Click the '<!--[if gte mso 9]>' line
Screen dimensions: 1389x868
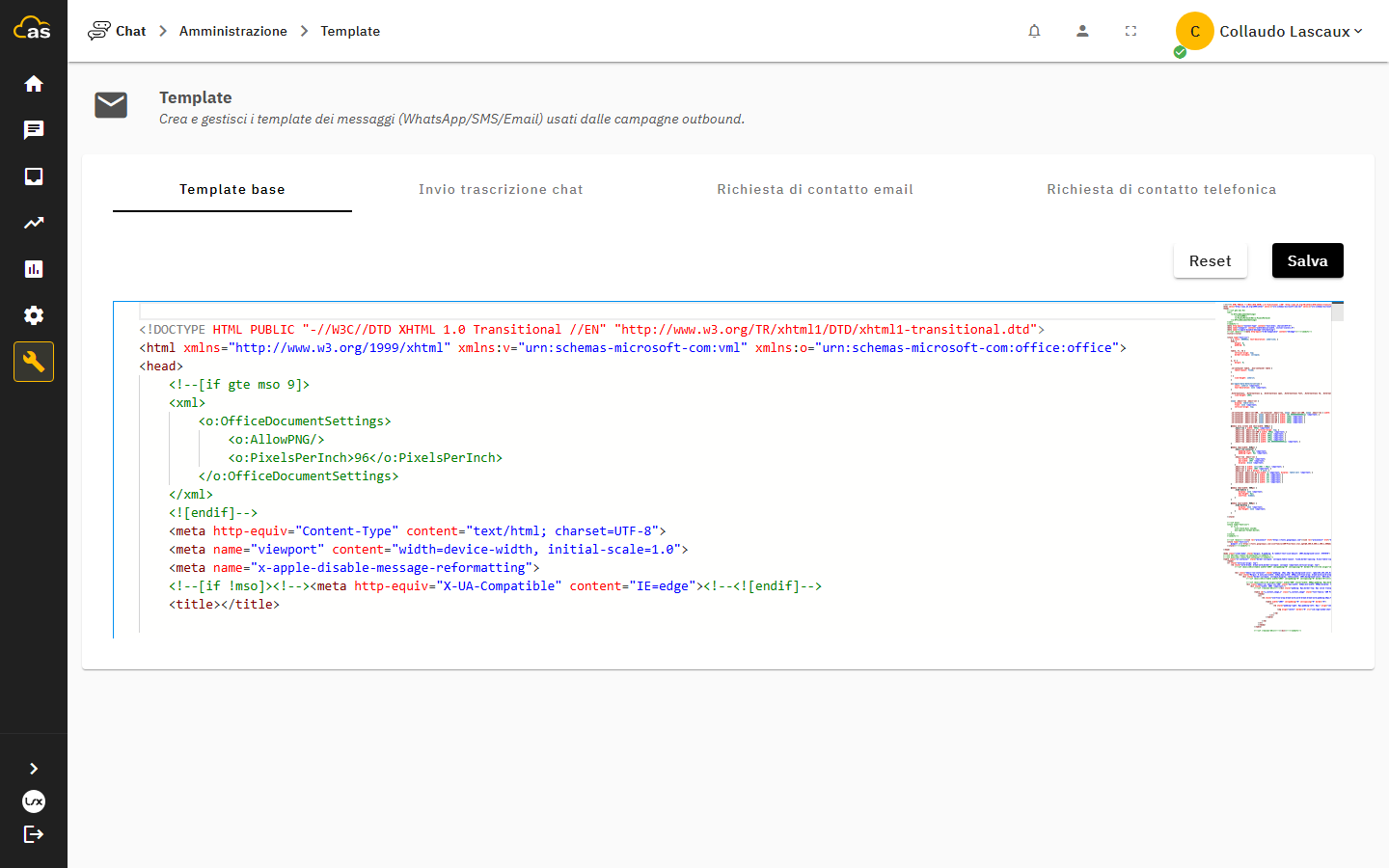pos(239,384)
